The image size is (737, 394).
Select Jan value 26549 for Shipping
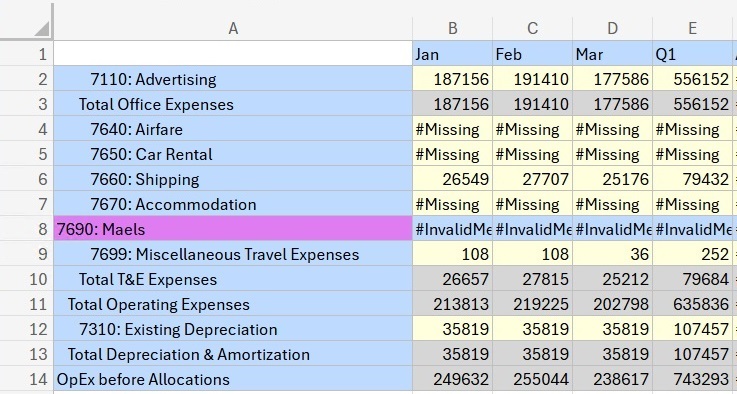click(x=453, y=179)
